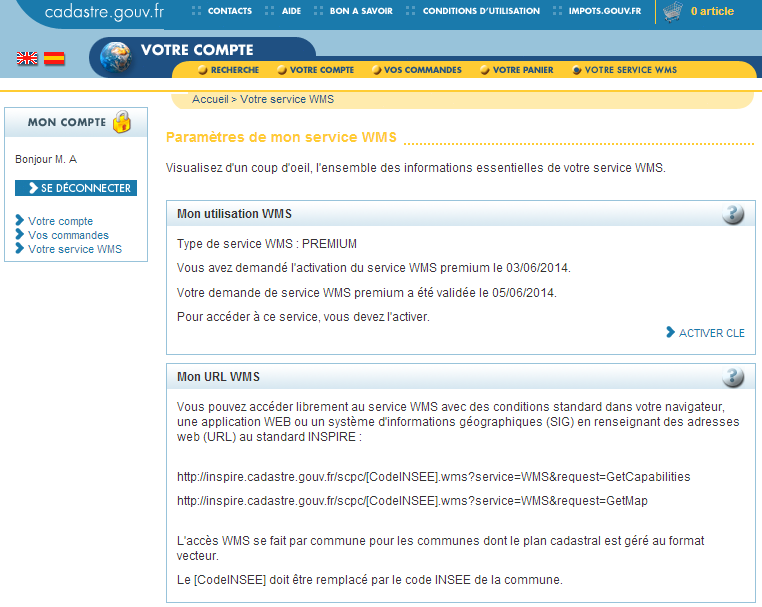Click the Paramètres de mon service WMS heading
The height and width of the screenshot is (607, 762).
(281, 138)
